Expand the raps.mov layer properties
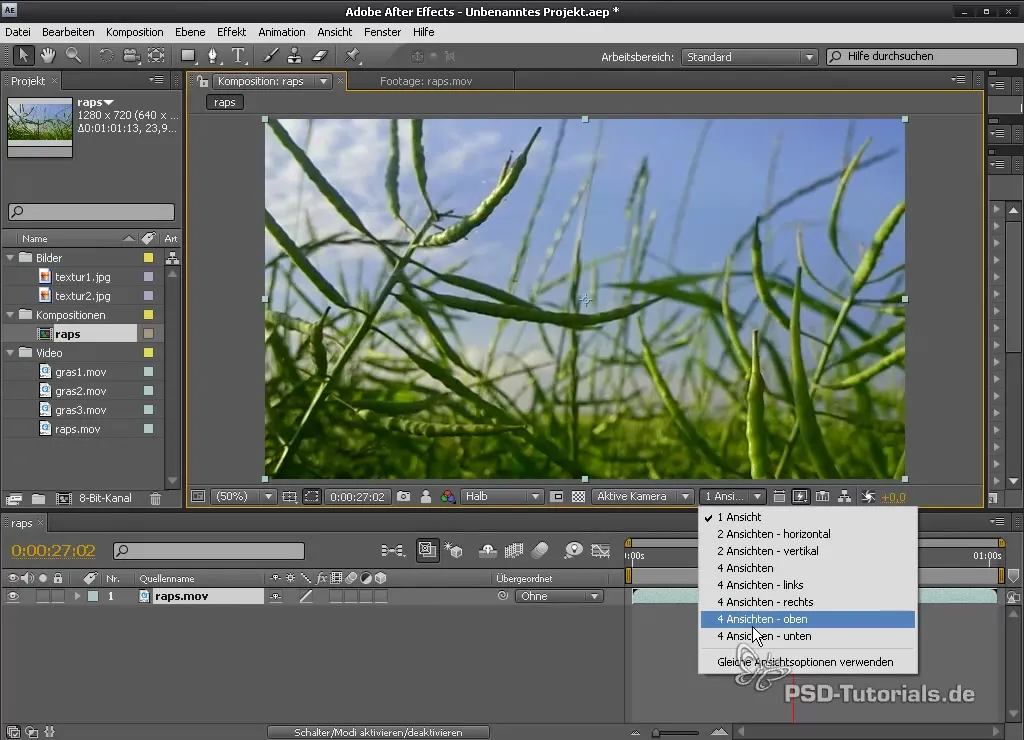The height and width of the screenshot is (740, 1024). pyautogui.click(x=76, y=596)
